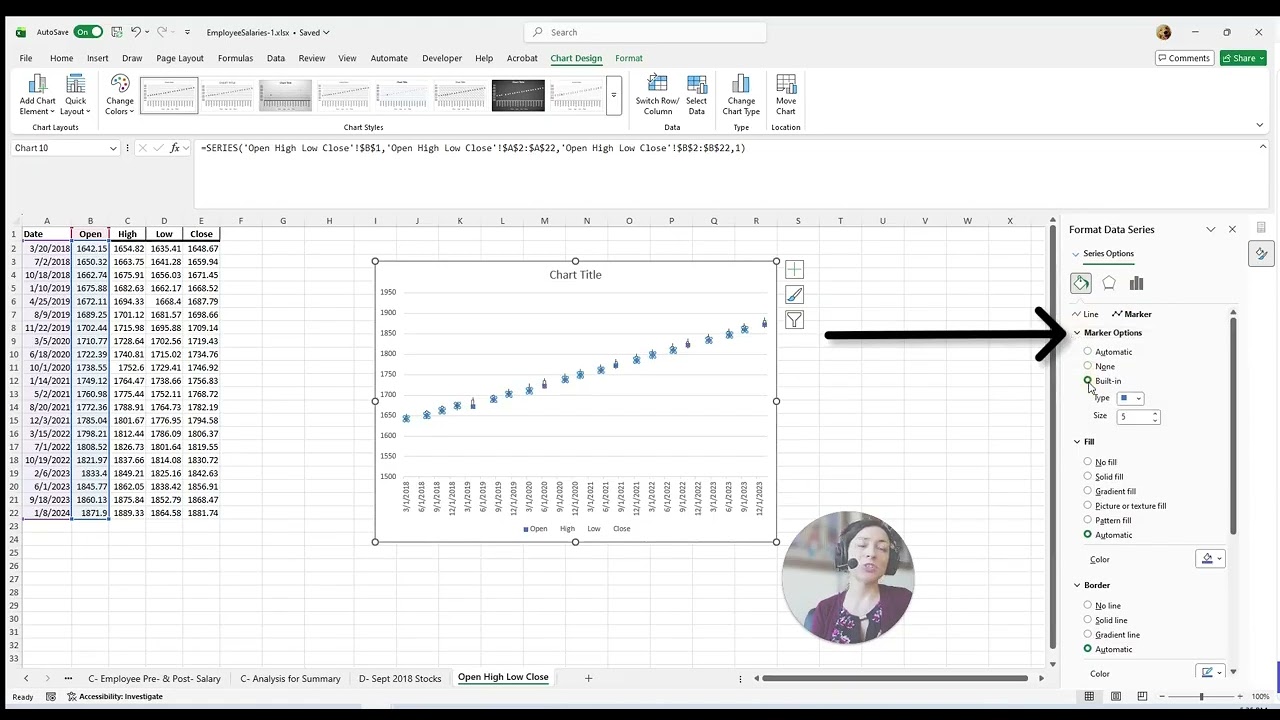Image resolution: width=1280 pixels, height=720 pixels.
Task: Click the Search box in title bar
Action: 645,32
